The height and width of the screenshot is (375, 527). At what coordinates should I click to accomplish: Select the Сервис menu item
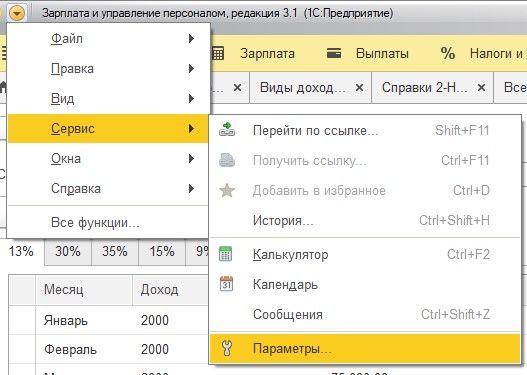click(108, 128)
